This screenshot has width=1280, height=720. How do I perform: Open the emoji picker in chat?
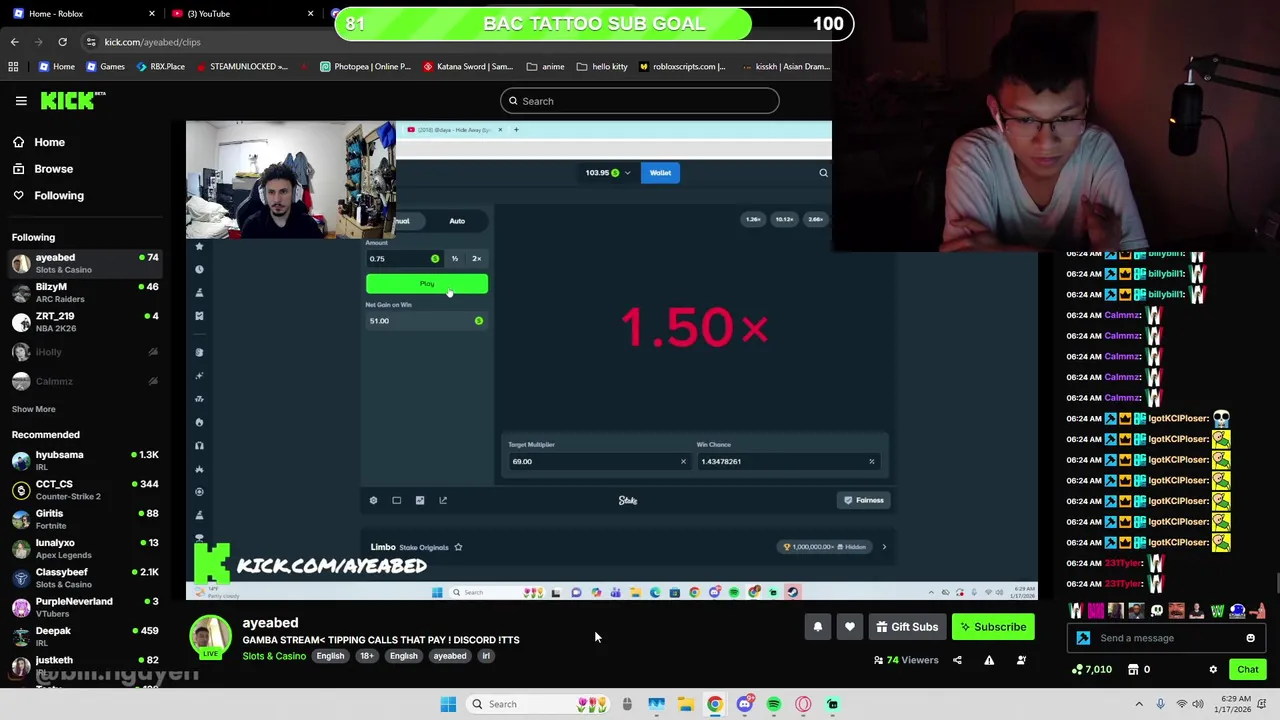[1250, 638]
